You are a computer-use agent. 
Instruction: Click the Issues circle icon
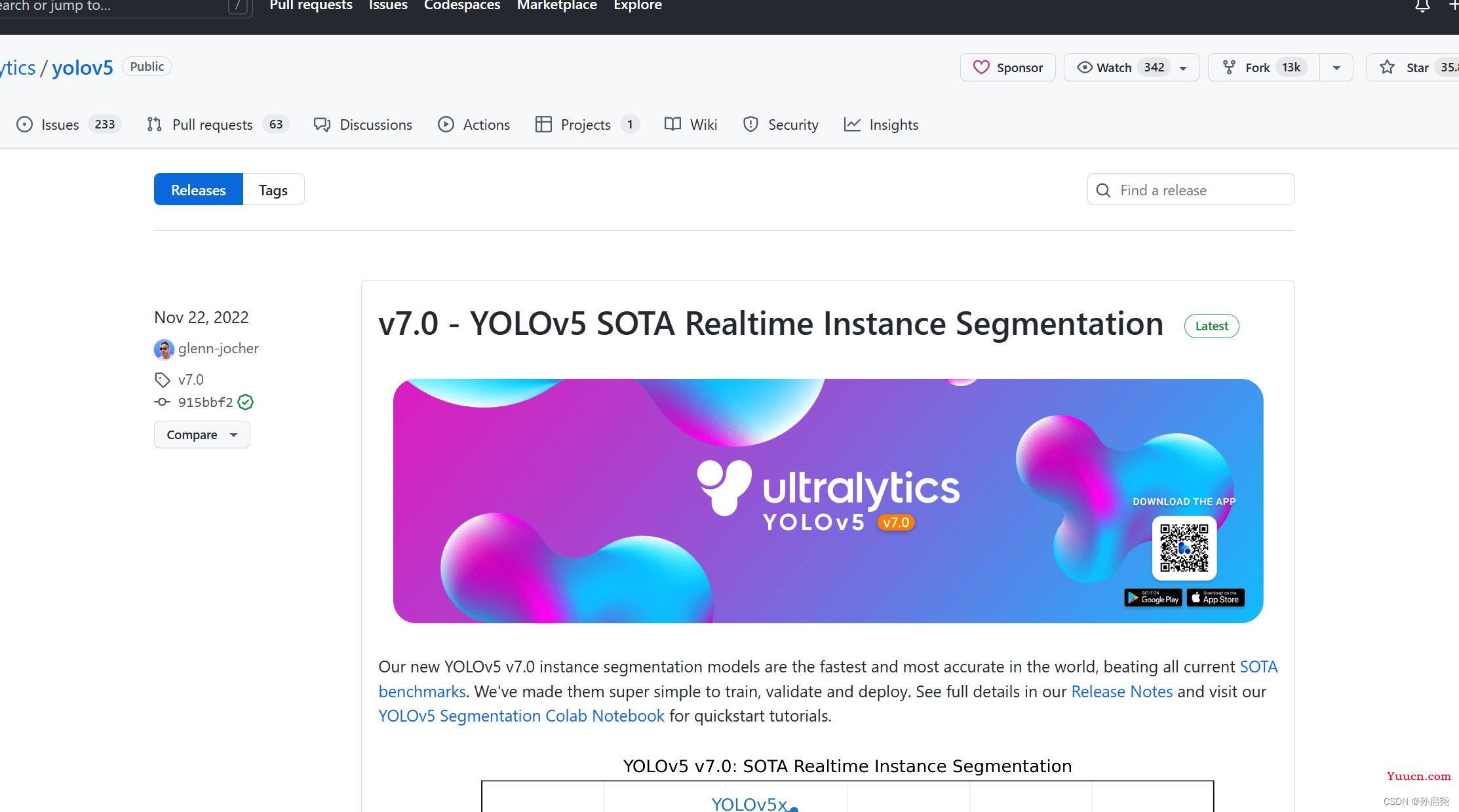click(24, 125)
